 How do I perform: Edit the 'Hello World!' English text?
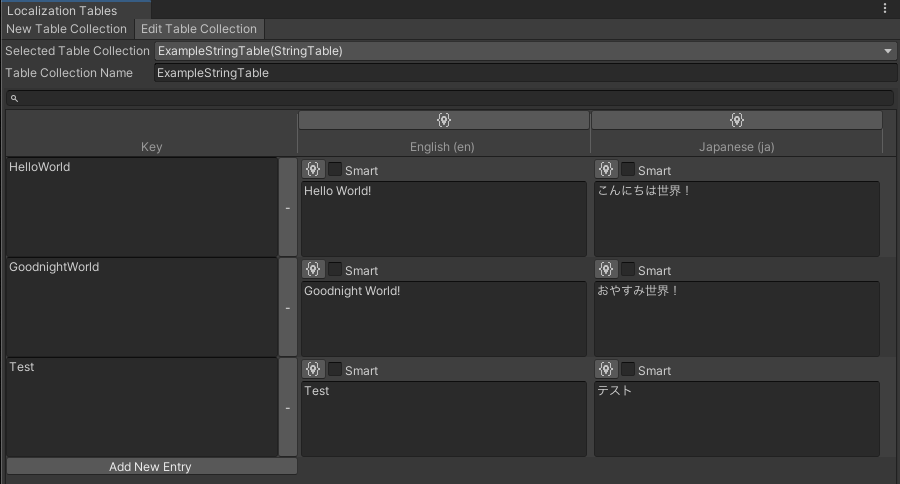tap(444, 219)
